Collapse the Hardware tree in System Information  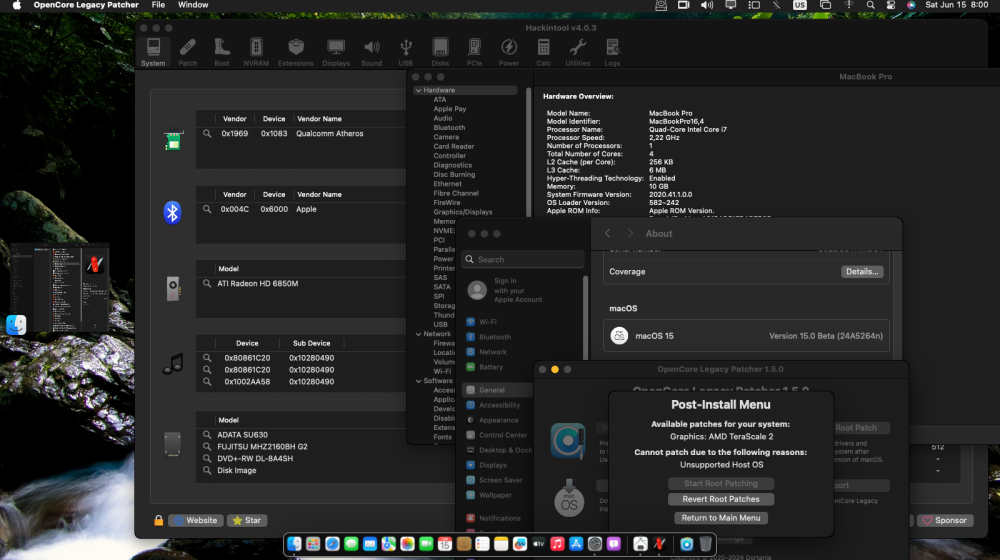click(x=418, y=90)
